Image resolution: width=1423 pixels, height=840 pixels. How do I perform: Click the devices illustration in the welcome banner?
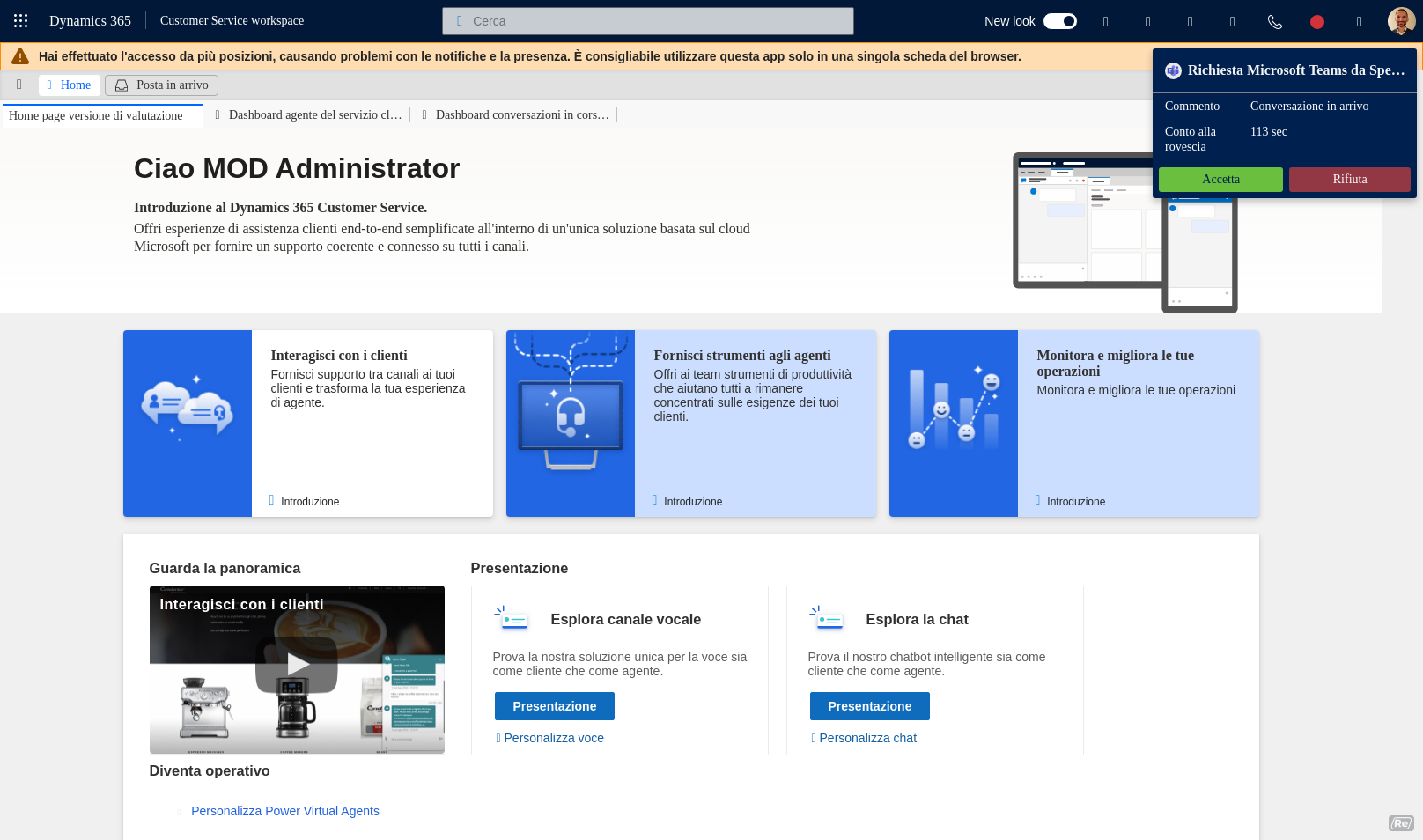(x=1125, y=232)
